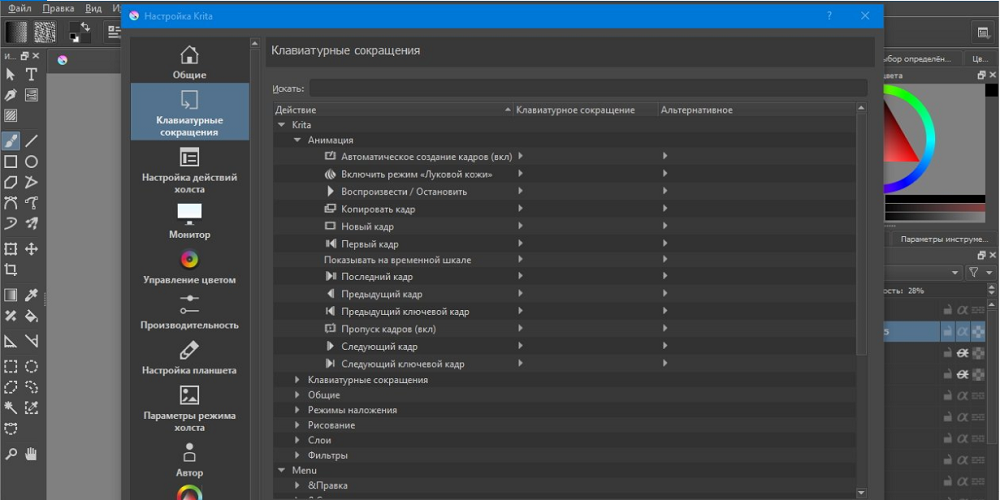
Task: Go to Общие settings page
Action: click(189, 62)
